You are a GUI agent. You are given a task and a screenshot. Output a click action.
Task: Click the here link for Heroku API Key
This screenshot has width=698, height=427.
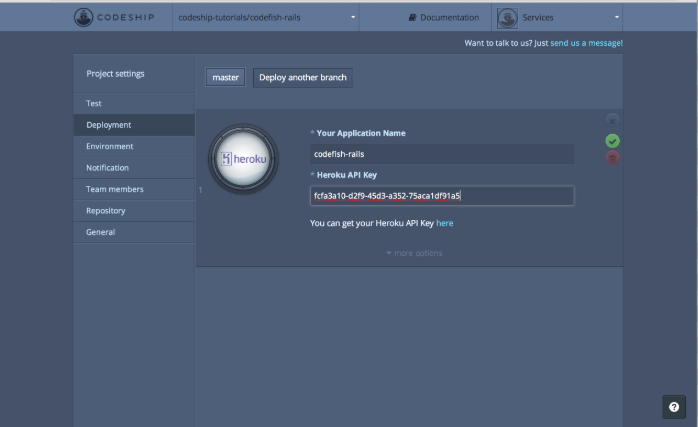coord(444,223)
